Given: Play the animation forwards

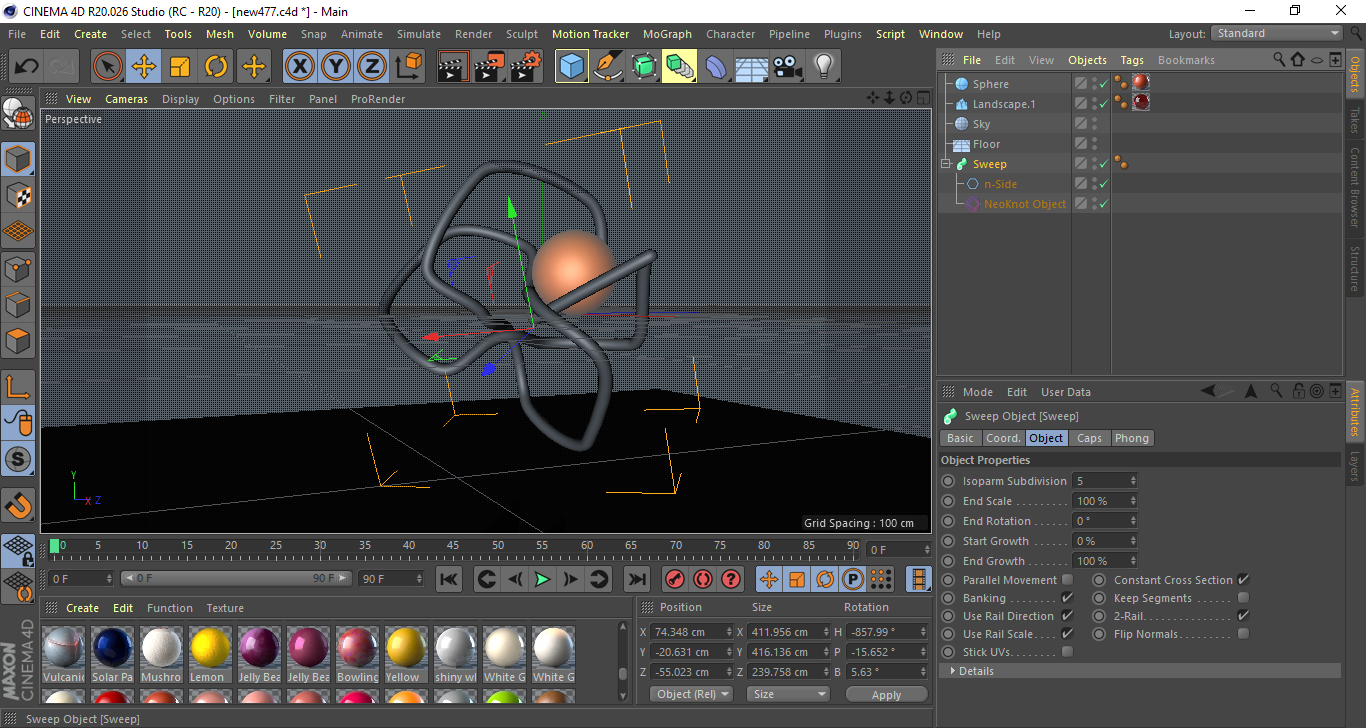Looking at the screenshot, I should tap(542, 579).
